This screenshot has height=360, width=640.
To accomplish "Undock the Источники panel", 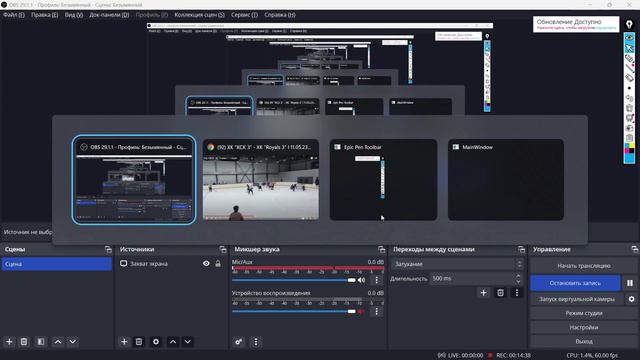I will (x=223, y=249).
